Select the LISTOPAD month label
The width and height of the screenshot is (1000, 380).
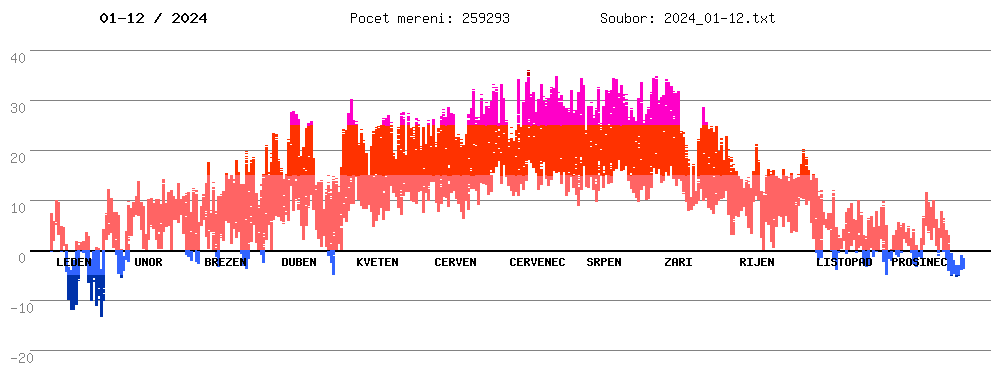point(844,262)
